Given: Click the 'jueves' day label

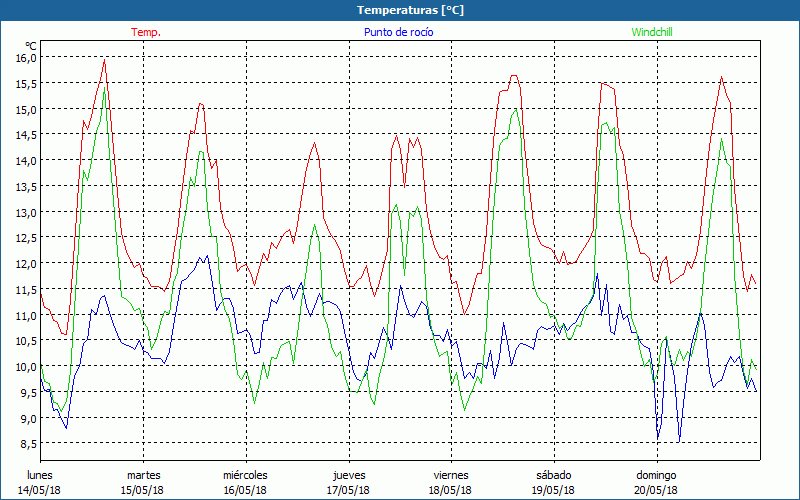Looking at the screenshot, I should coord(349,476).
